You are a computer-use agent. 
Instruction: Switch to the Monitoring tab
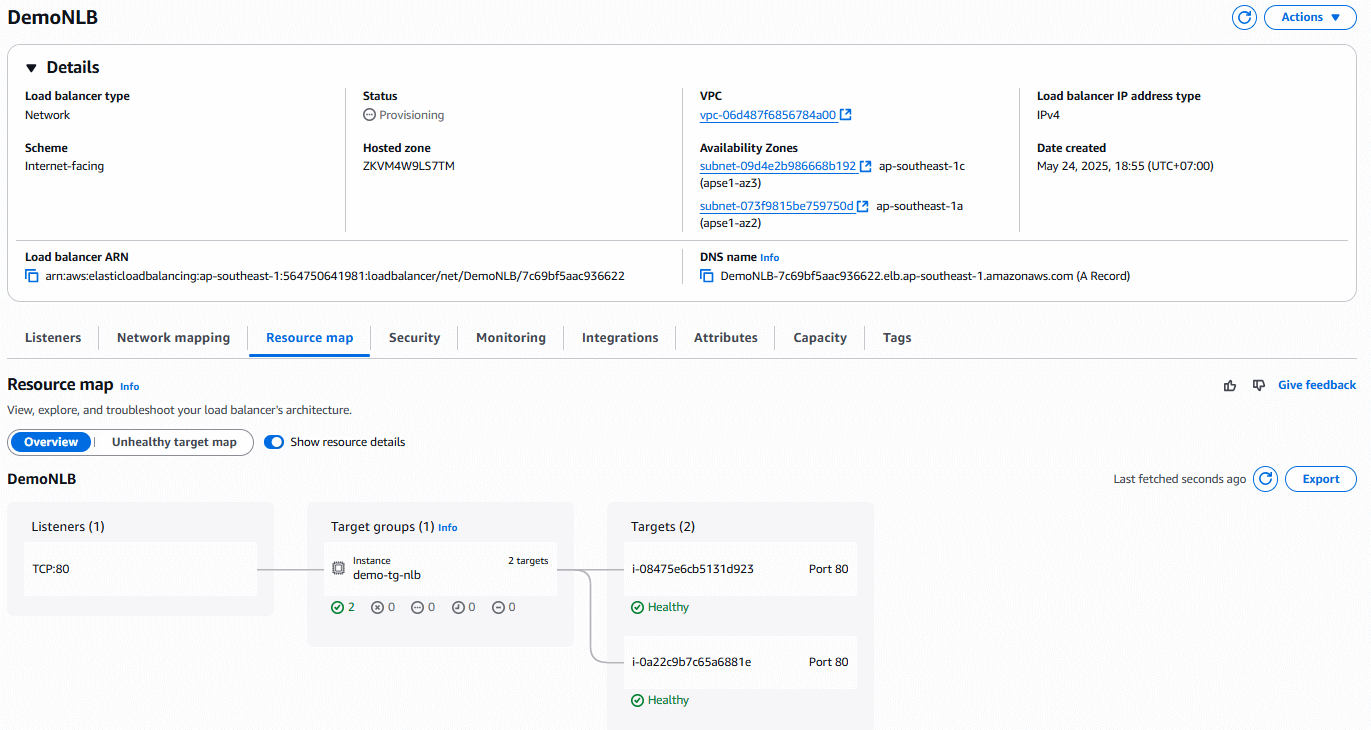(x=510, y=338)
